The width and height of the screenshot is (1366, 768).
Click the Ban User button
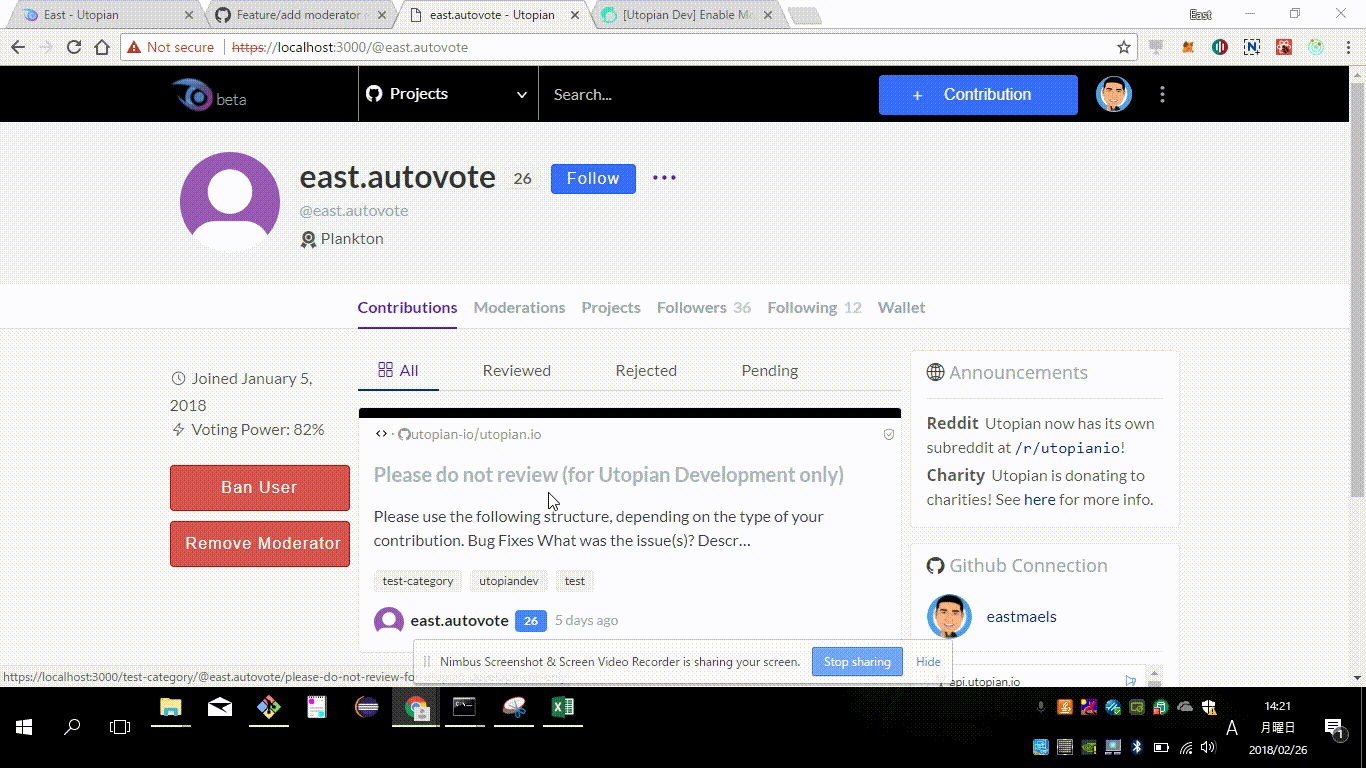pyautogui.click(x=260, y=488)
